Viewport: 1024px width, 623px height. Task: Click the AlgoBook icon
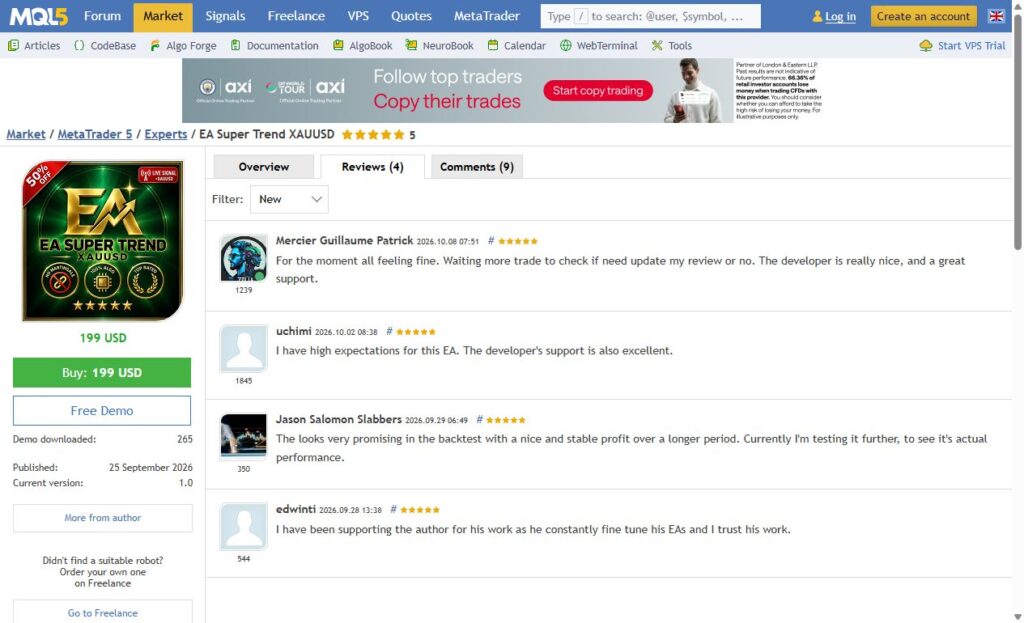click(x=338, y=45)
